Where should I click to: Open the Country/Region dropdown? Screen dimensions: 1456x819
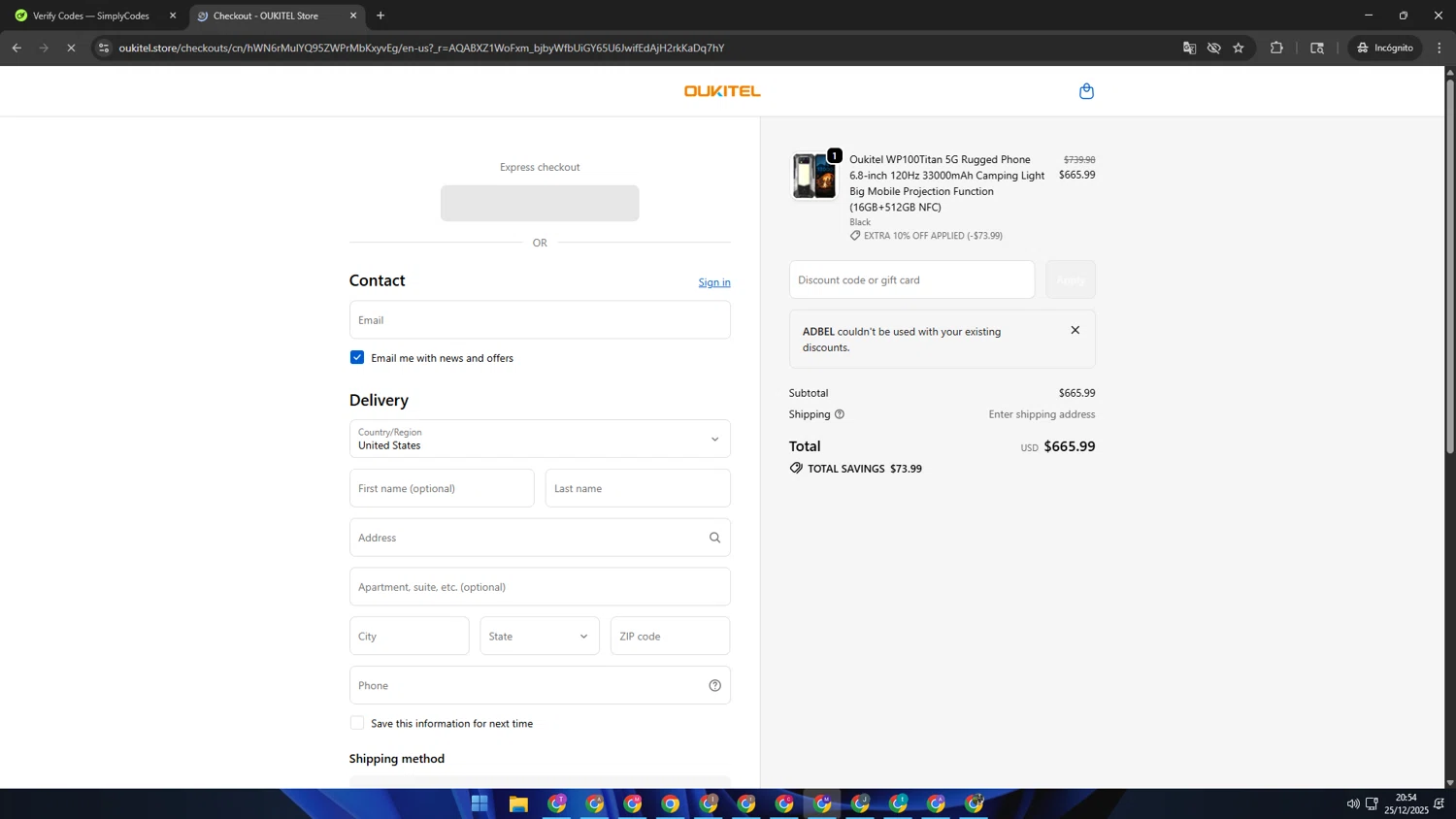tap(540, 439)
